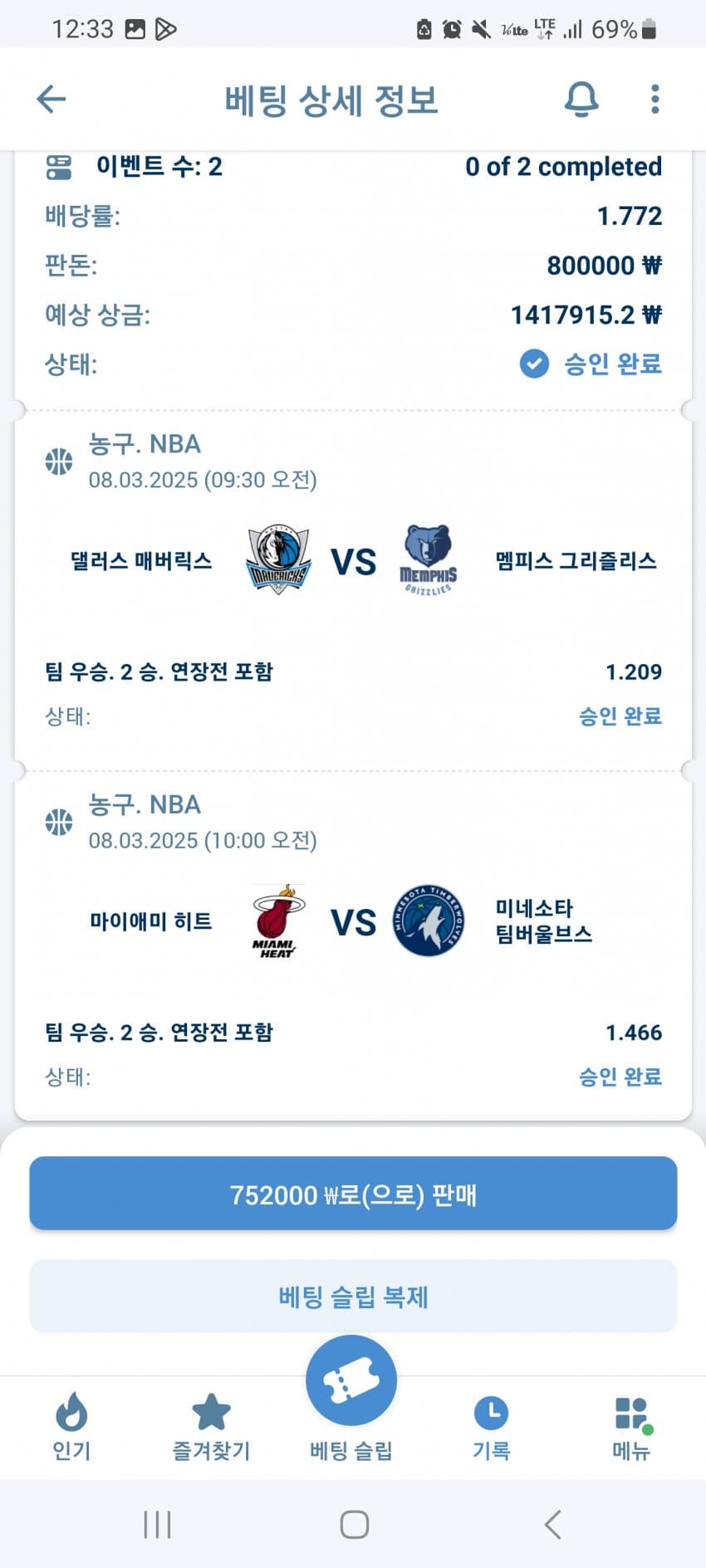706x1568 pixels.
Task: Open notifications bell icon
Action: [x=581, y=99]
